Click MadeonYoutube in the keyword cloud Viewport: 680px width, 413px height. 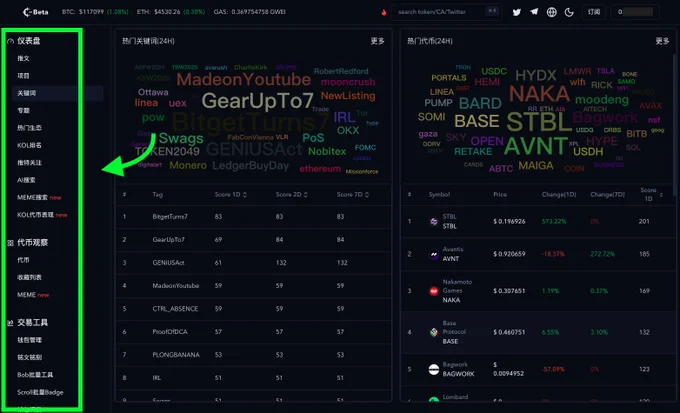point(244,79)
